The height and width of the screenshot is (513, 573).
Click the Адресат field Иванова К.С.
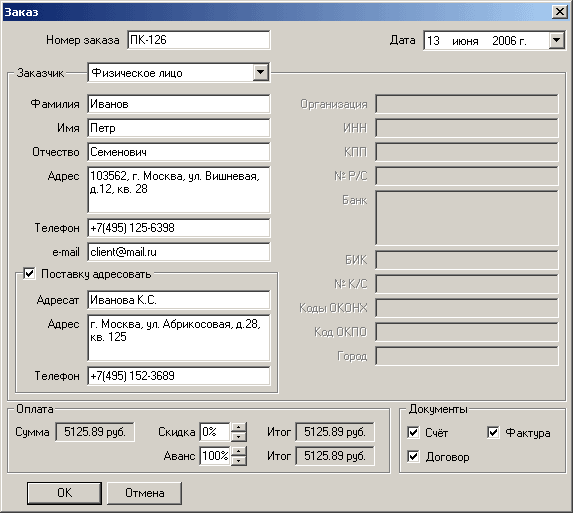coord(179,300)
